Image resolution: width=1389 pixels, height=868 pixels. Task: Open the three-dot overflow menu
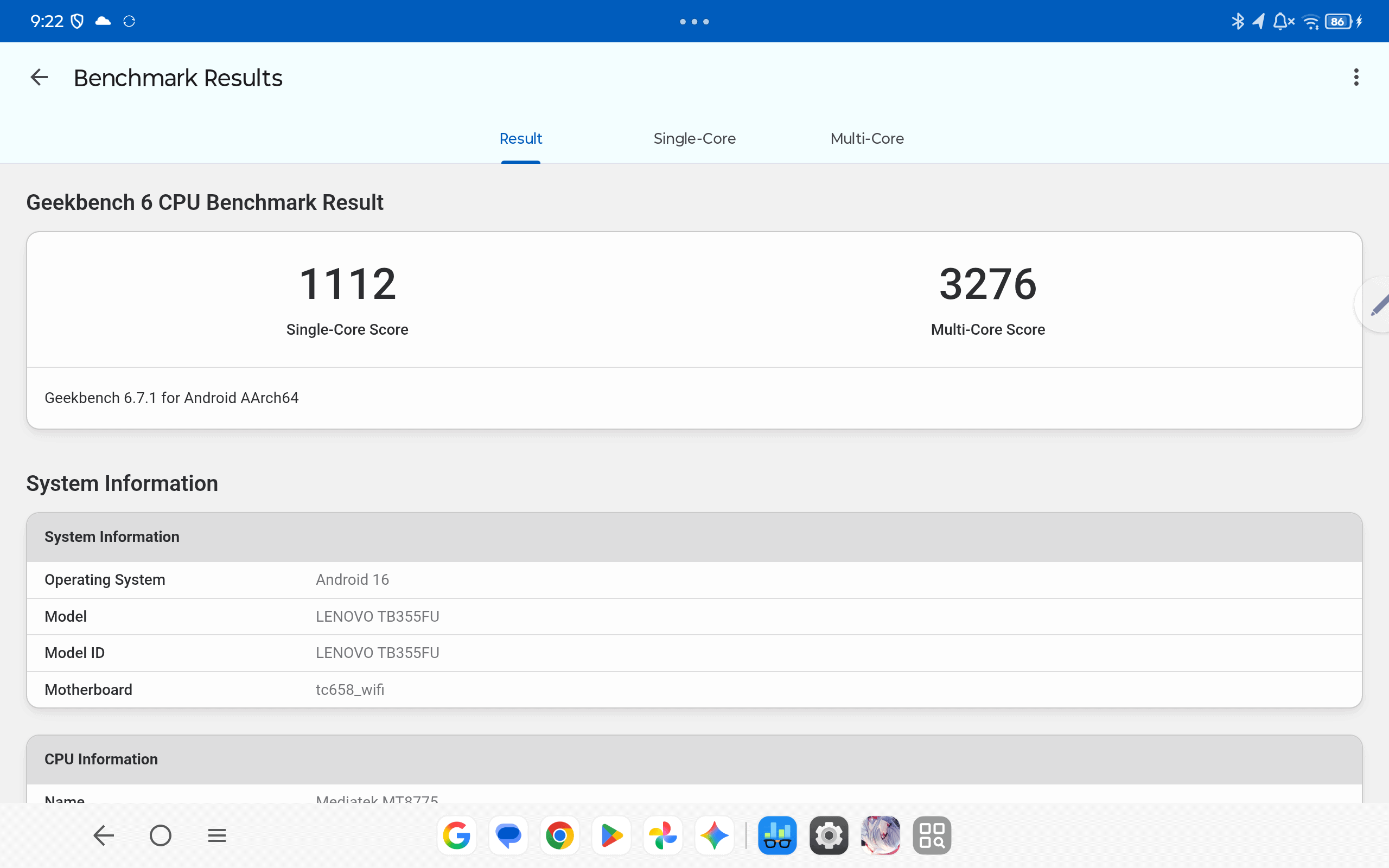[x=1356, y=78]
